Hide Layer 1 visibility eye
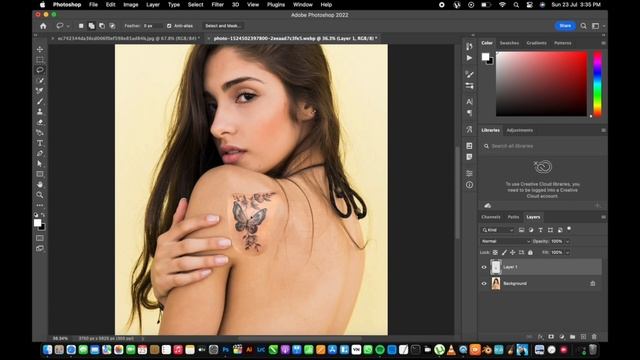The width and height of the screenshot is (640, 360). [x=484, y=267]
